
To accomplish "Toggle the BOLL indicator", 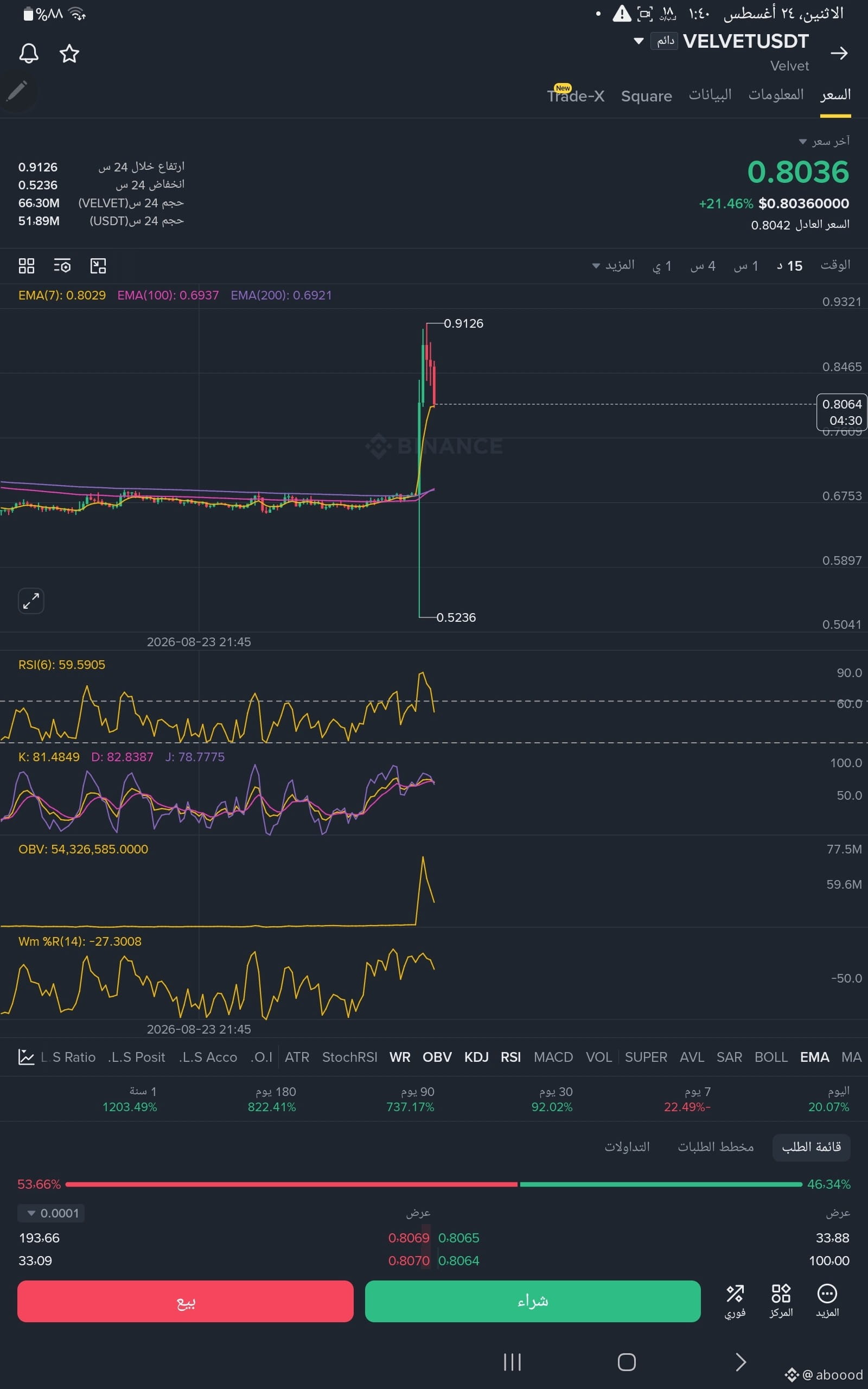I will click(x=770, y=1057).
